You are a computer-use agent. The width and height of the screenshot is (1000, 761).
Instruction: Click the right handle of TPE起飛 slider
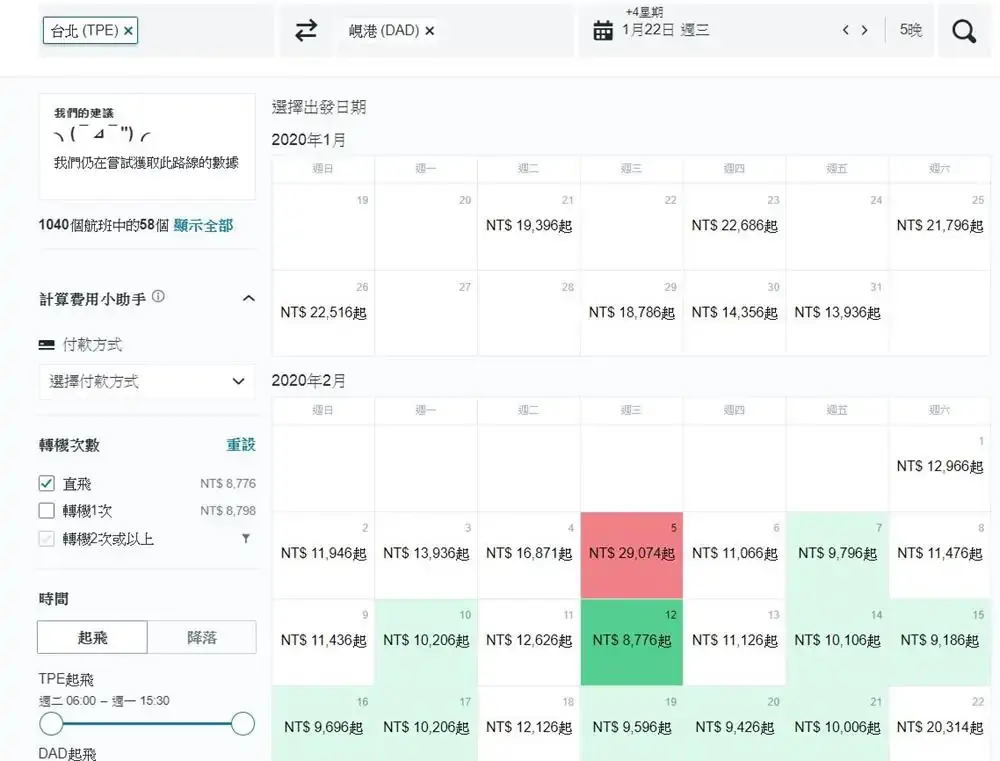[x=243, y=724]
